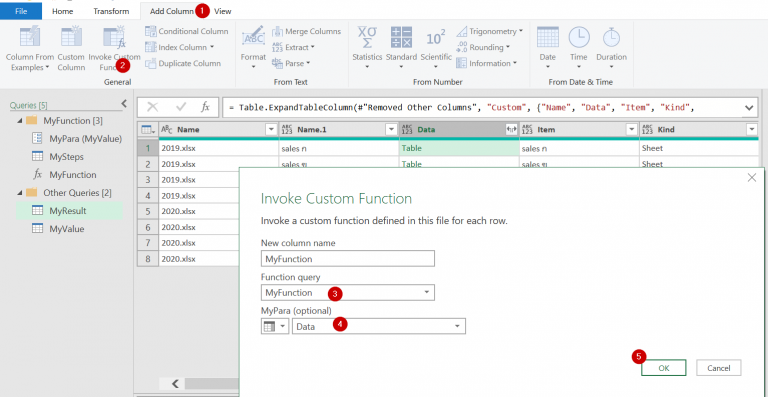The width and height of the screenshot is (768, 397).
Task: Click Invoke Custom Function ribbon button
Action: pos(114,49)
